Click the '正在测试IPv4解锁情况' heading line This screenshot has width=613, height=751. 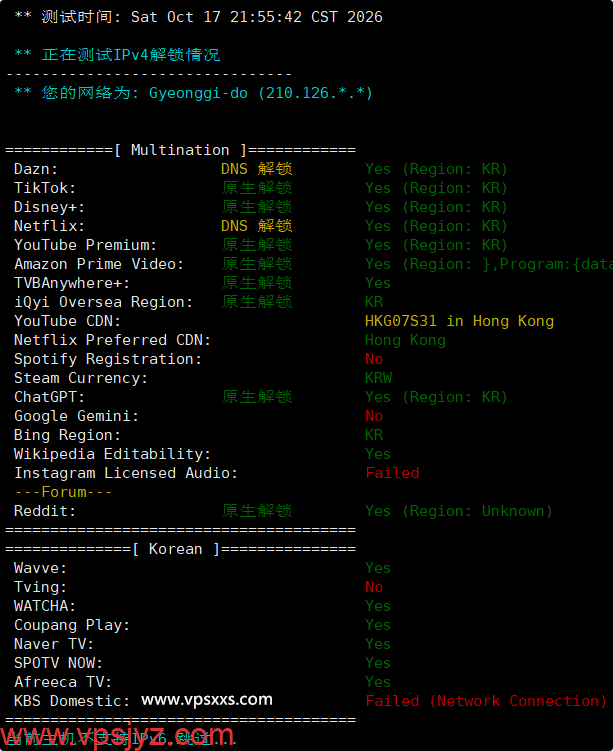click(131, 55)
